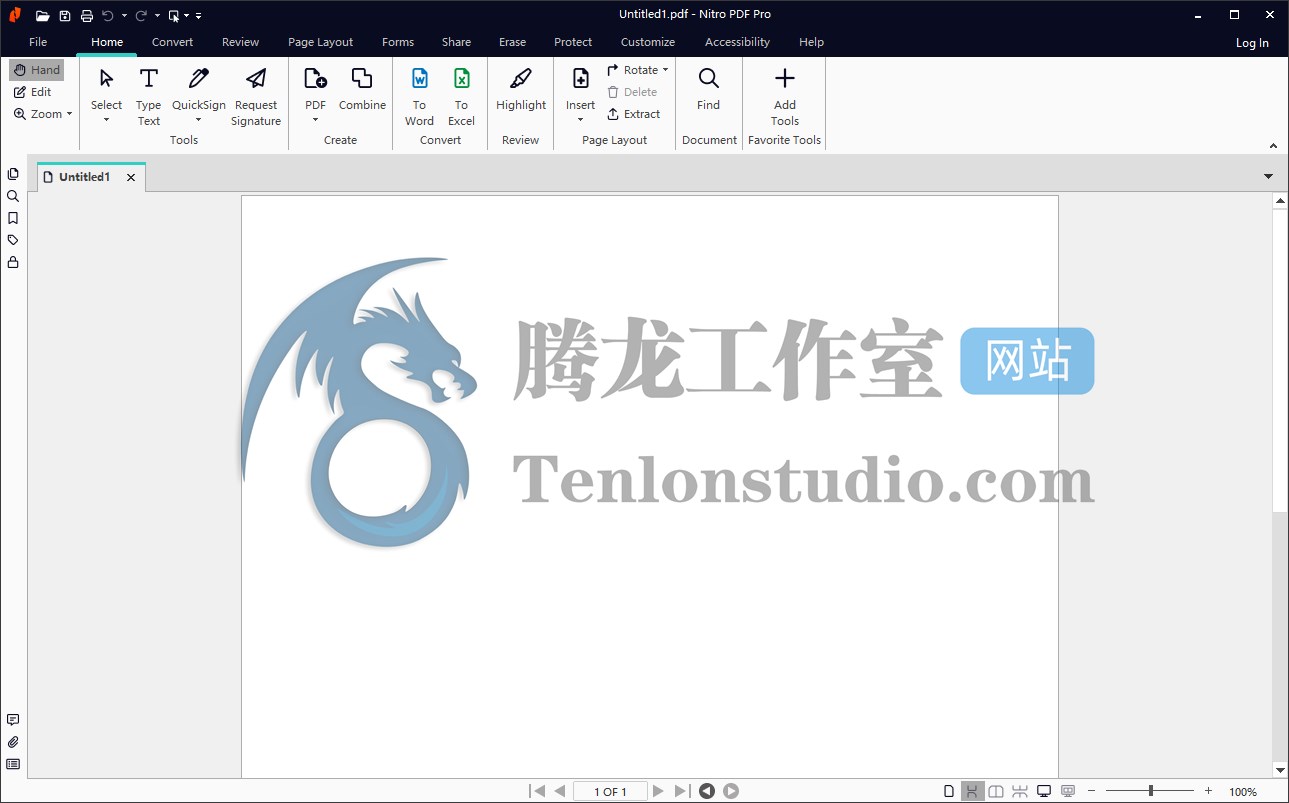Convert to Word

[420, 96]
